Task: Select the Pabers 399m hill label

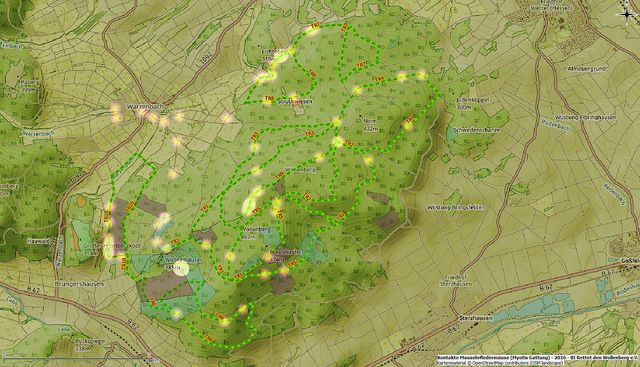Action: coord(29,85)
